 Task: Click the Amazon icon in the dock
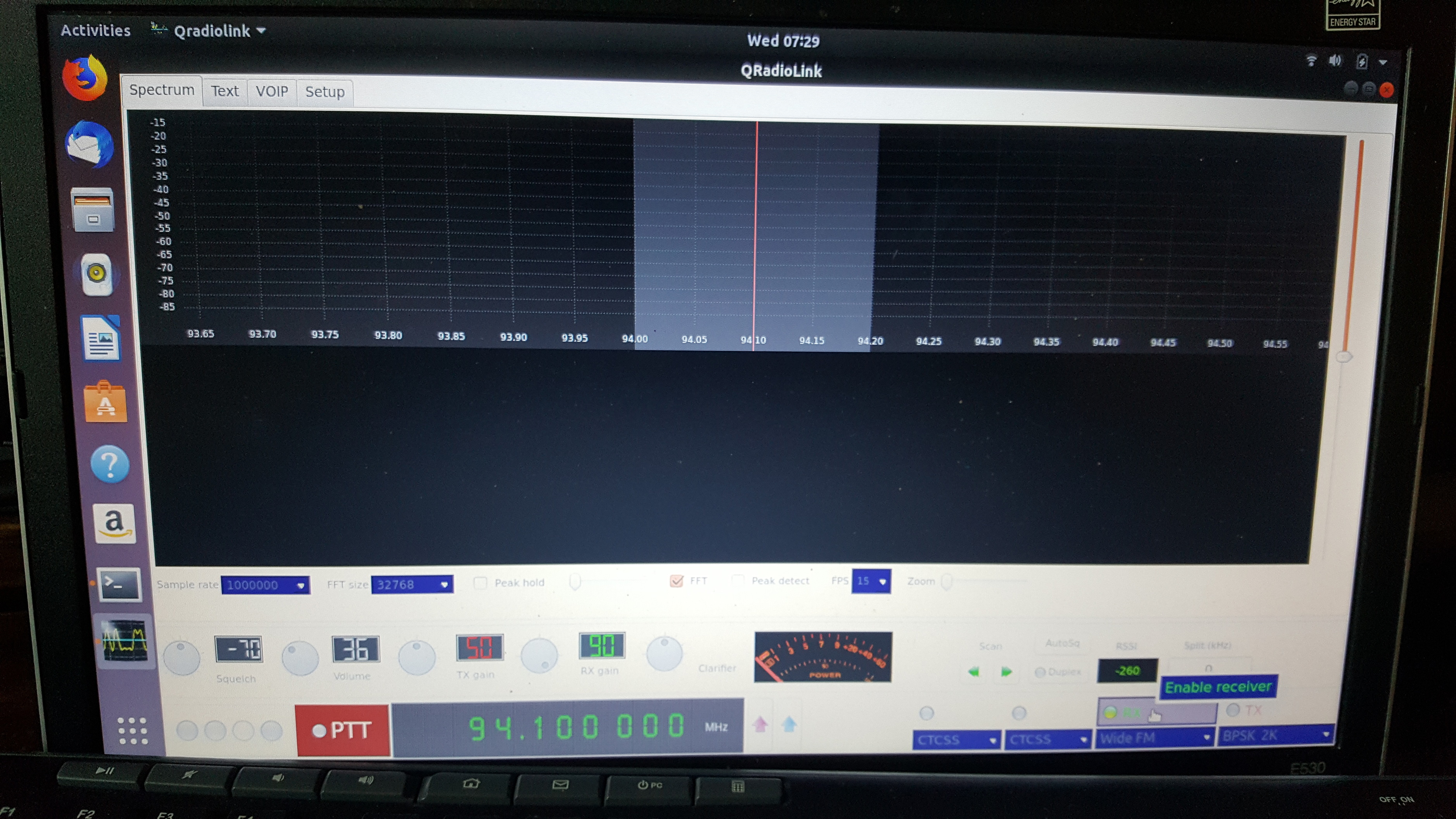pos(115,524)
